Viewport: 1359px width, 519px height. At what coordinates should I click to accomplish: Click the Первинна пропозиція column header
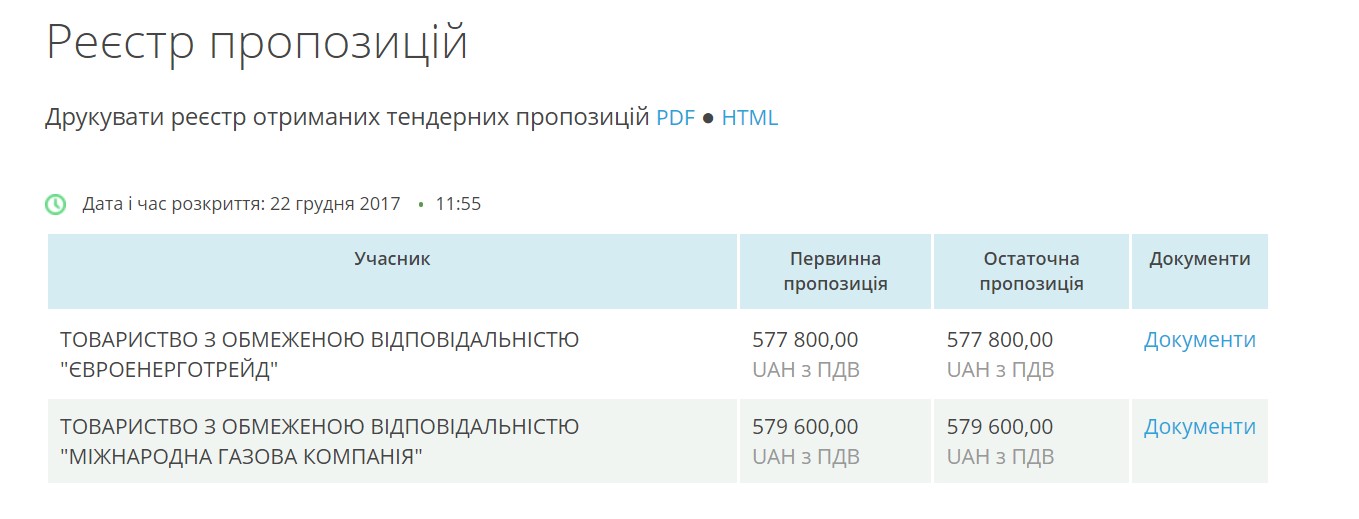[835, 271]
